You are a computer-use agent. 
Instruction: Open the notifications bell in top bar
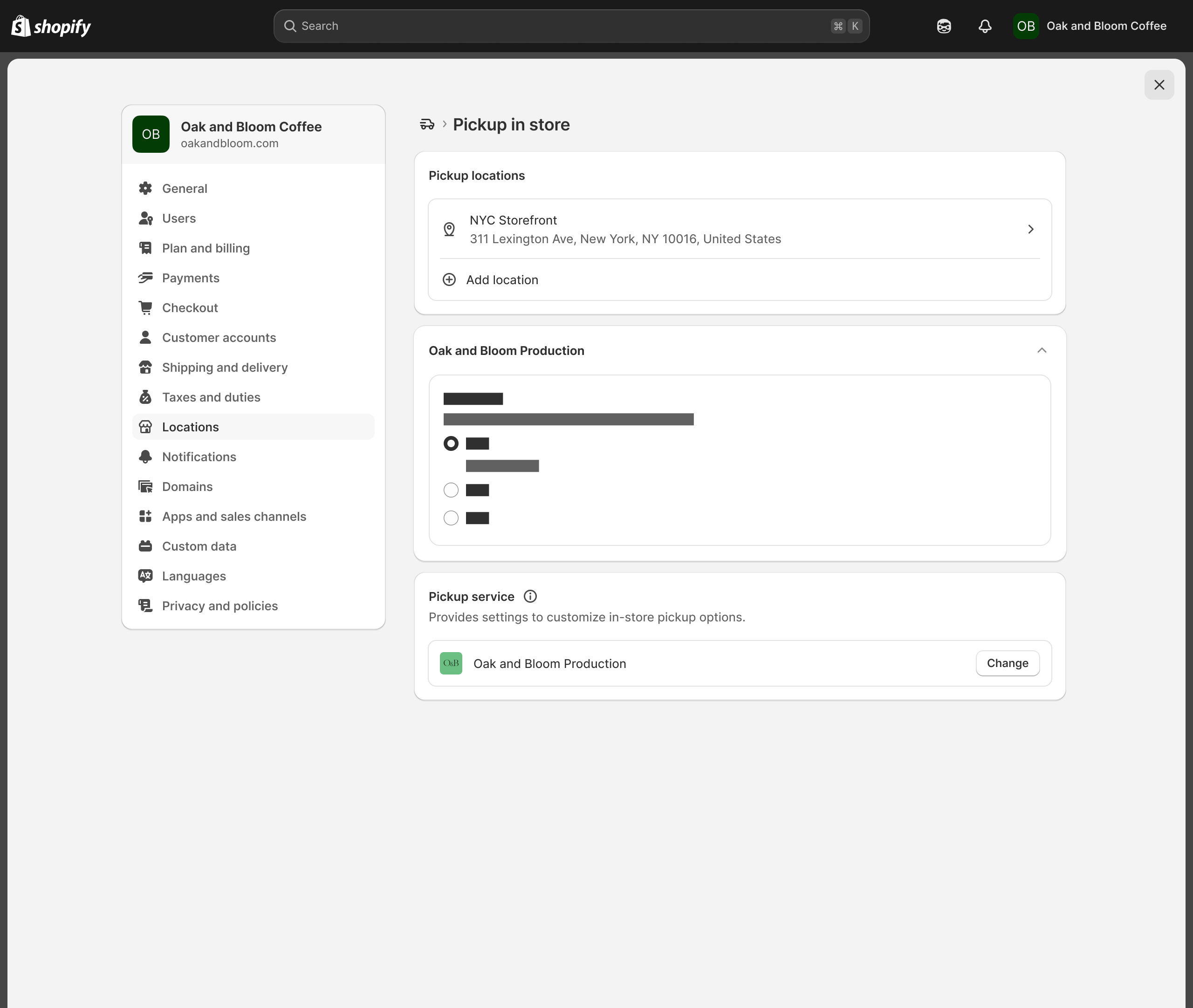point(985,26)
